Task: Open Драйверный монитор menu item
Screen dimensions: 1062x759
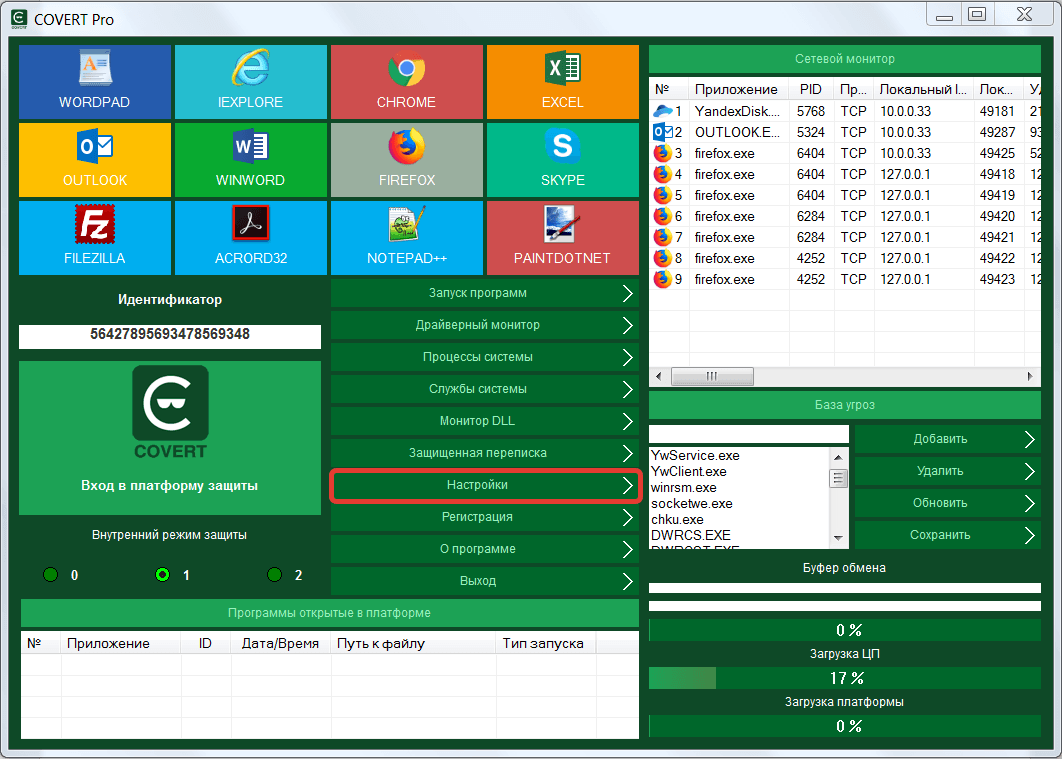Action: 485,325
